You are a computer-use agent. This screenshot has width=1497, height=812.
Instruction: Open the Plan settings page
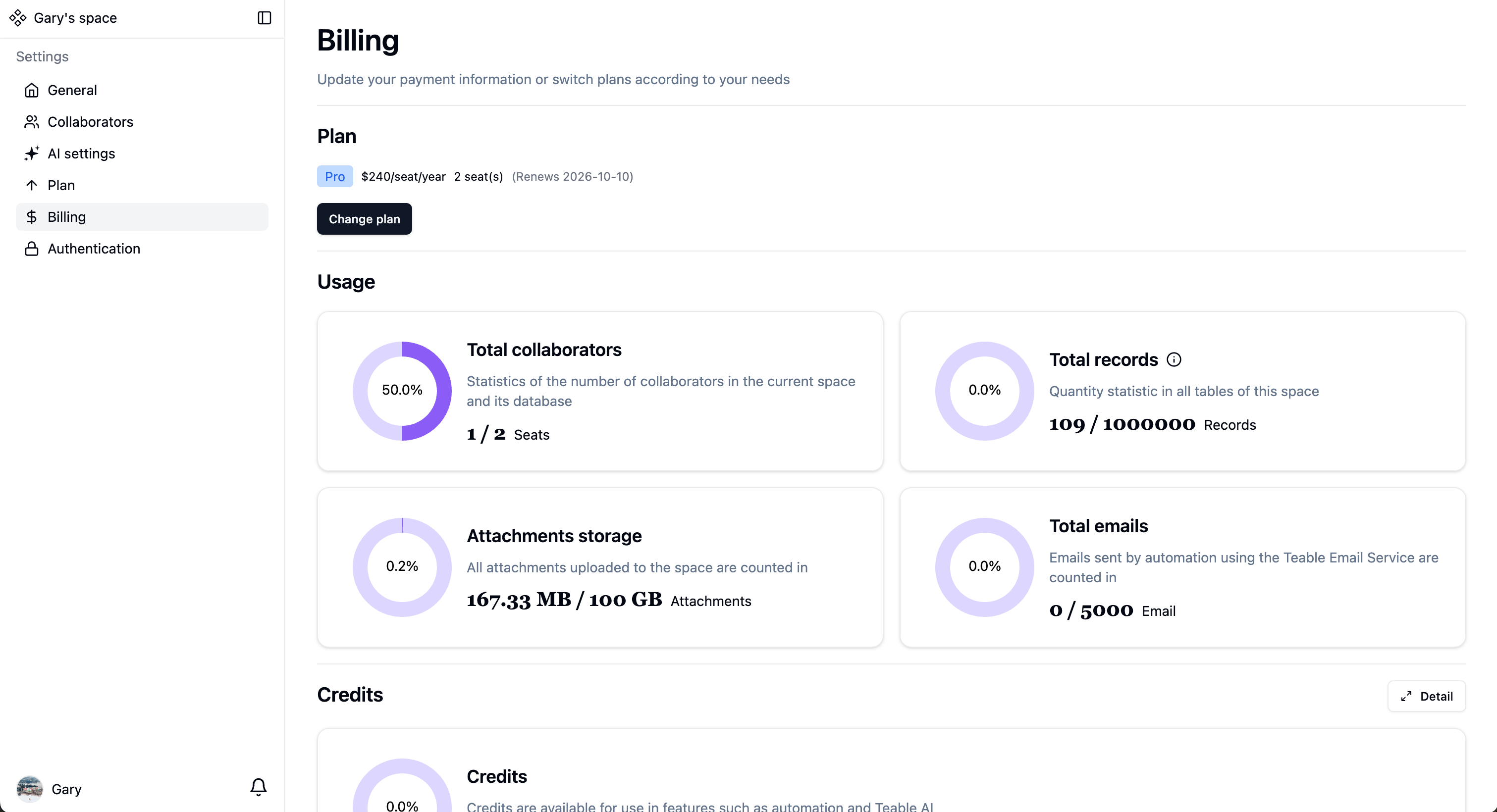61,185
